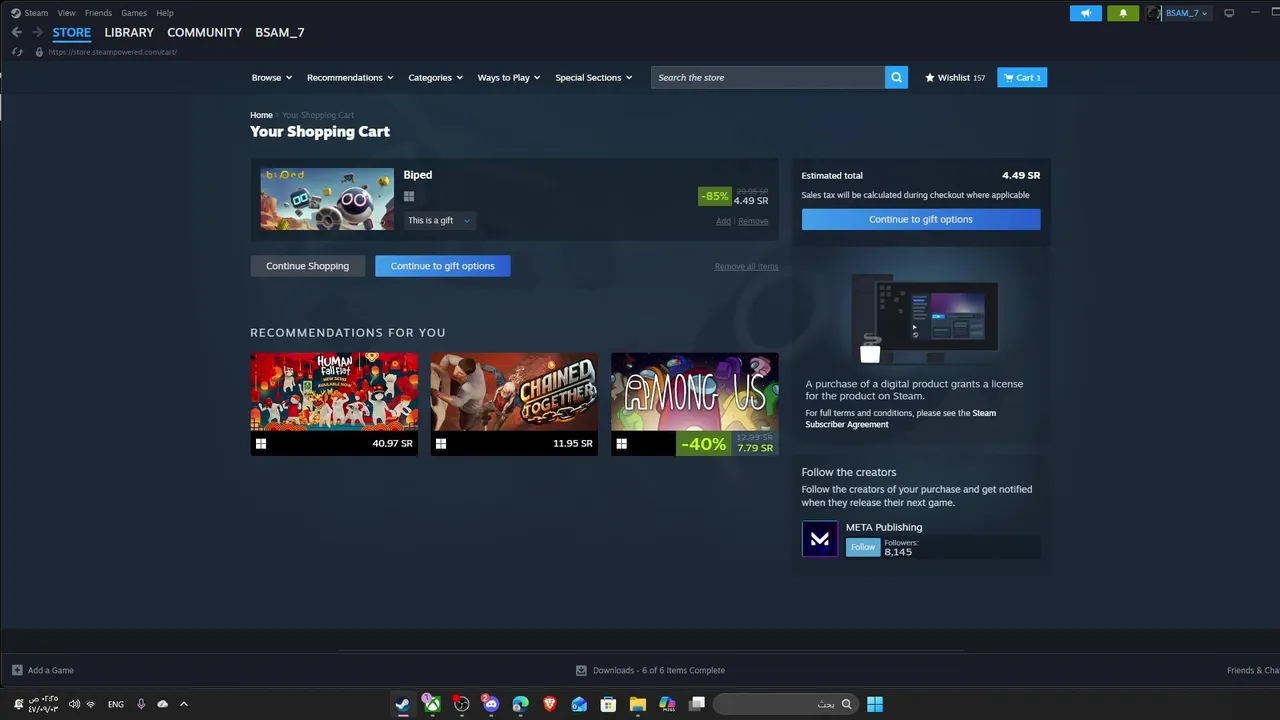Expand the Recommendations dropdown menu
This screenshot has width=1280, height=720.
click(x=350, y=77)
